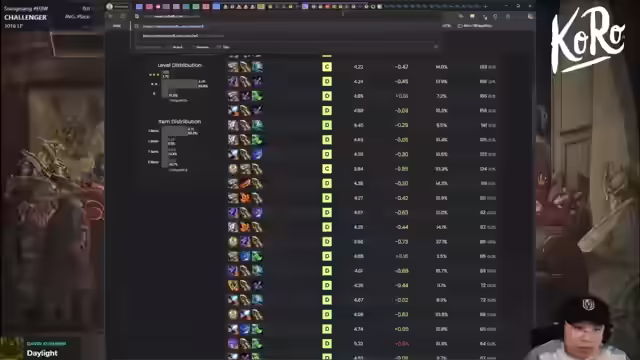The height and width of the screenshot is (360, 640).
Task: Click the Level Distribution heading
Action: pyautogui.click(x=180, y=65)
